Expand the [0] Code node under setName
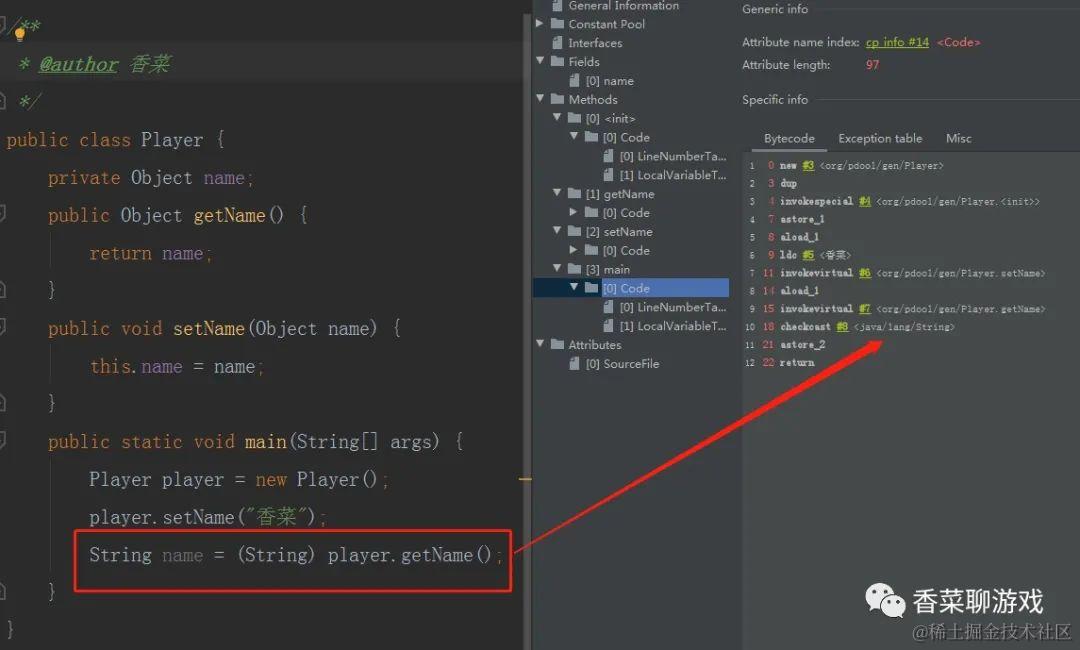 click(574, 250)
